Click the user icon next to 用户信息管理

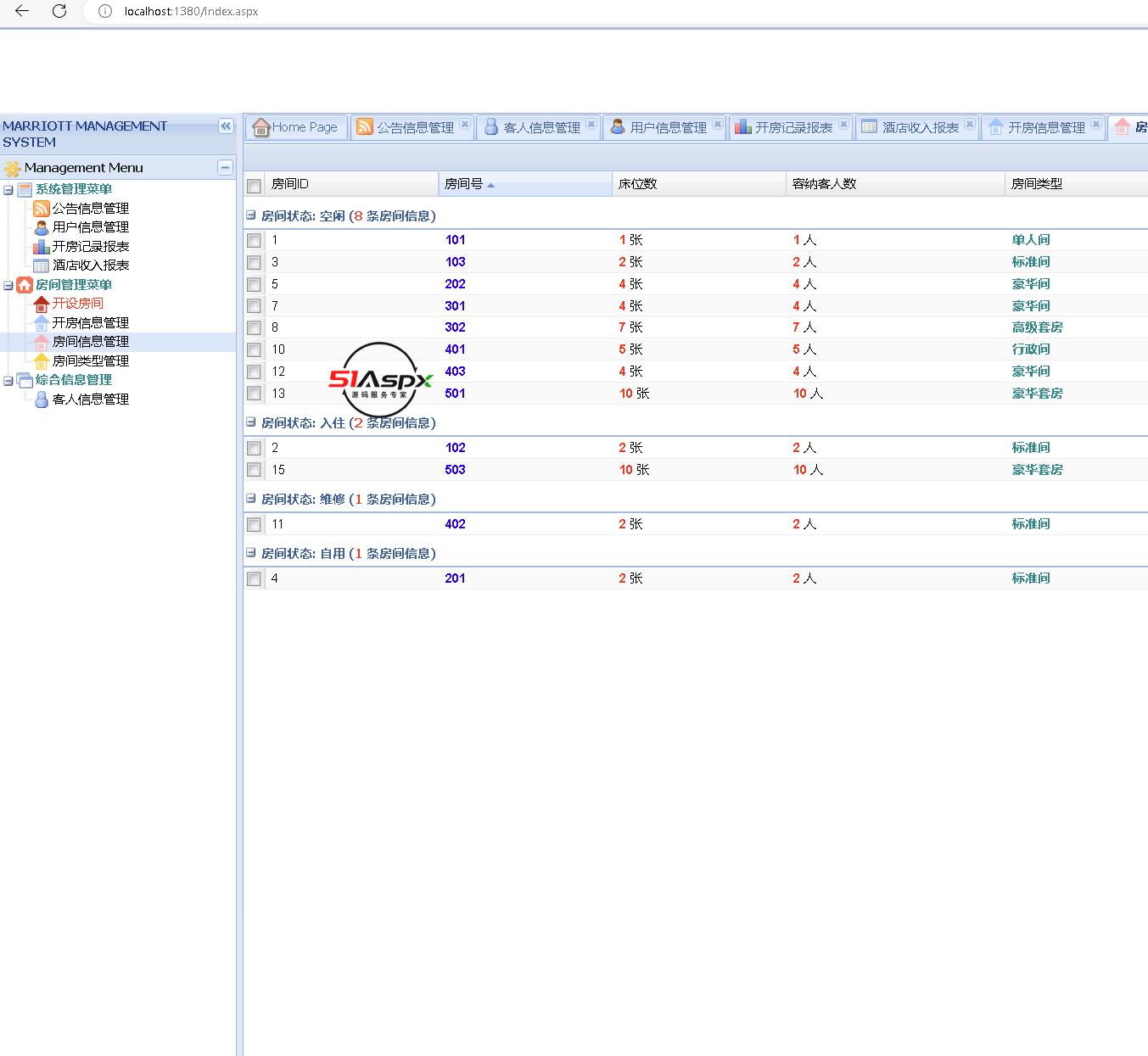tap(41, 227)
